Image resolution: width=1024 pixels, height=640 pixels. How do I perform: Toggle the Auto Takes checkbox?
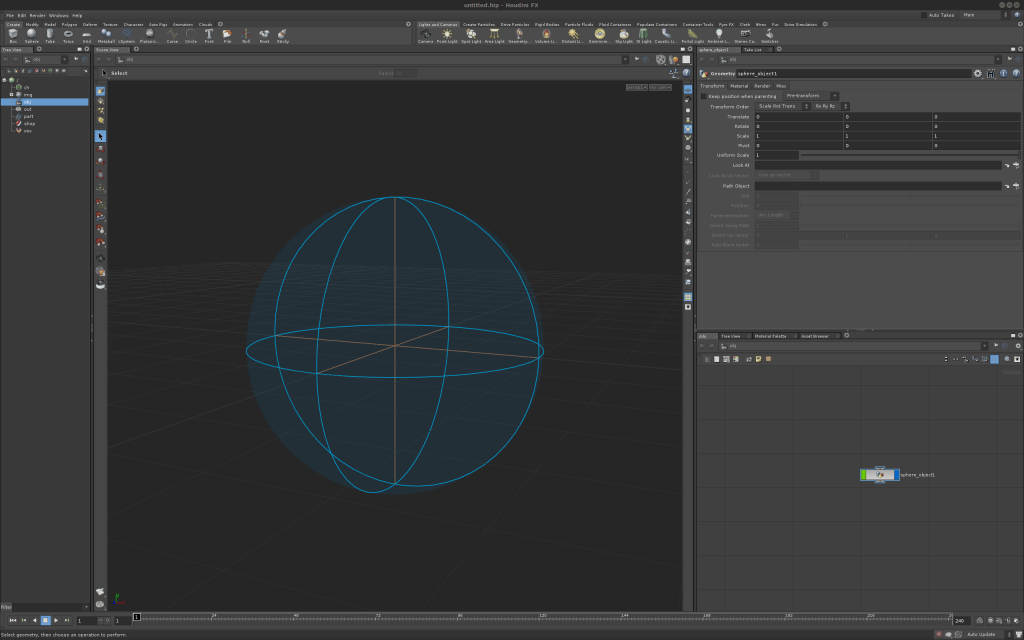tap(924, 15)
